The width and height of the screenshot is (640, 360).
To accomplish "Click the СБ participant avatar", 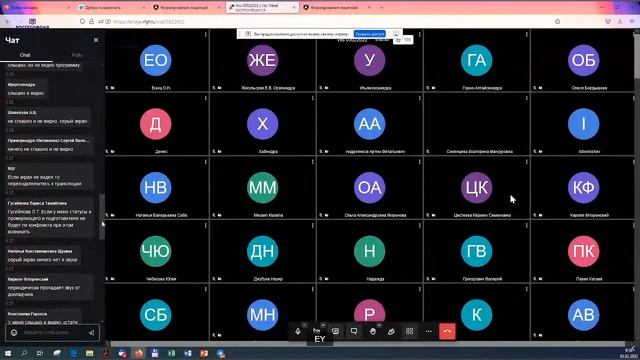I will pyautogui.click(x=156, y=315).
